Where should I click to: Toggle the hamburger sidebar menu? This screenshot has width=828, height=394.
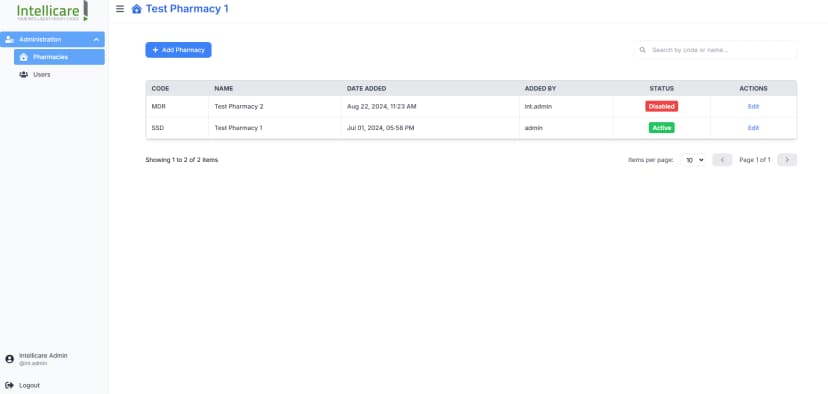click(x=120, y=9)
